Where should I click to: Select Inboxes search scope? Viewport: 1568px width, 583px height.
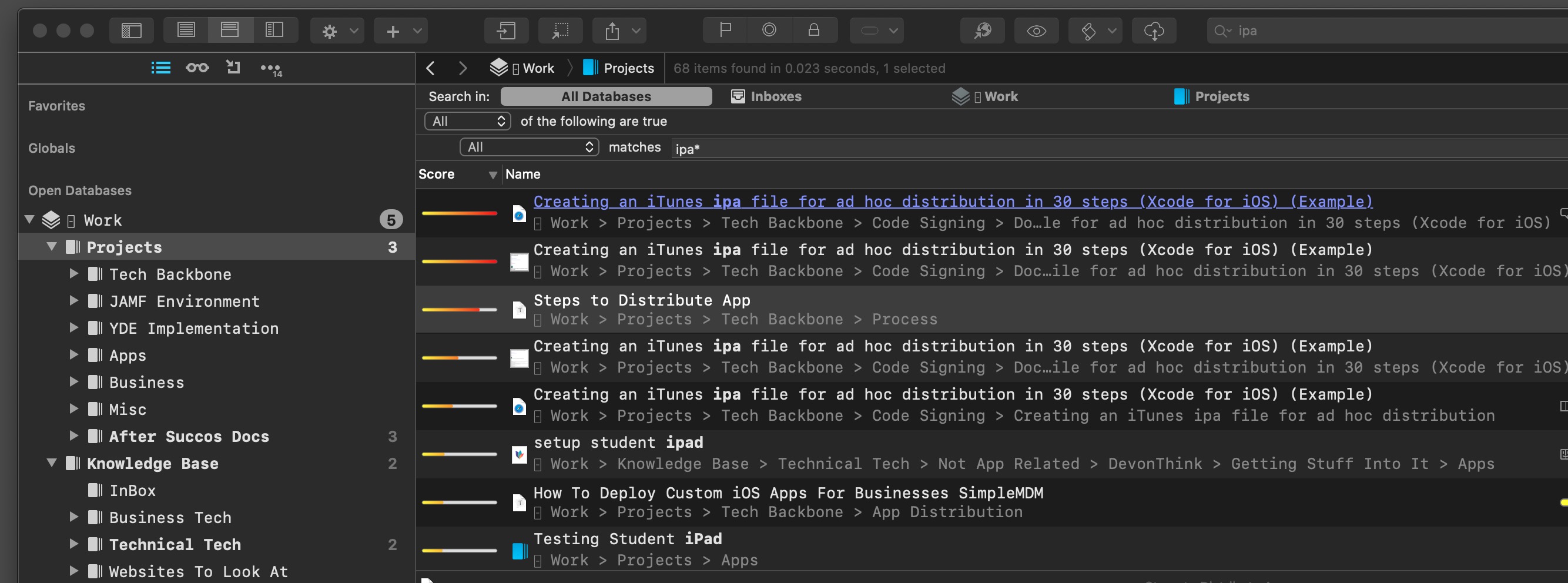766,96
